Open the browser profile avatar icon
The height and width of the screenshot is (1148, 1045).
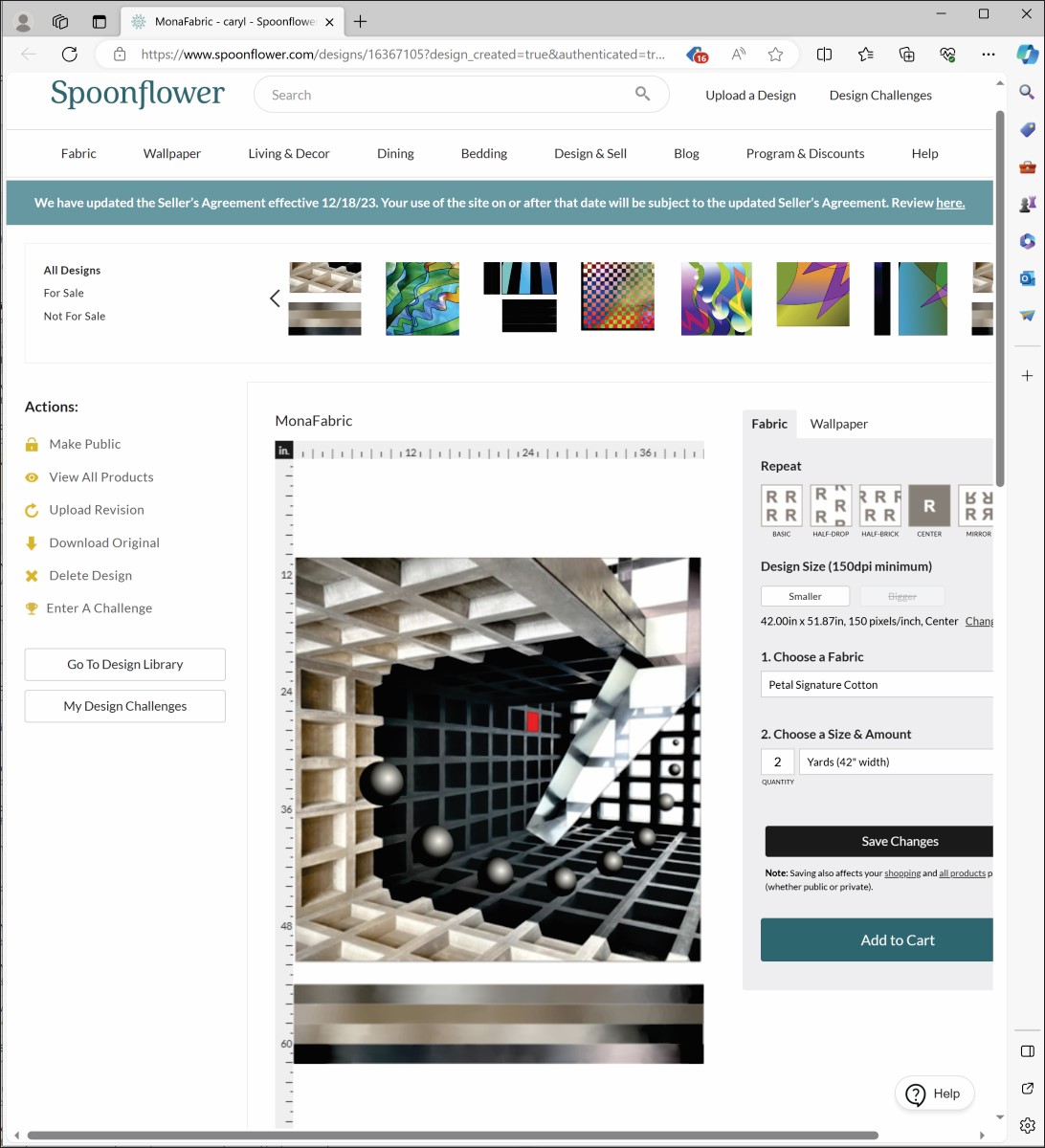click(23, 21)
